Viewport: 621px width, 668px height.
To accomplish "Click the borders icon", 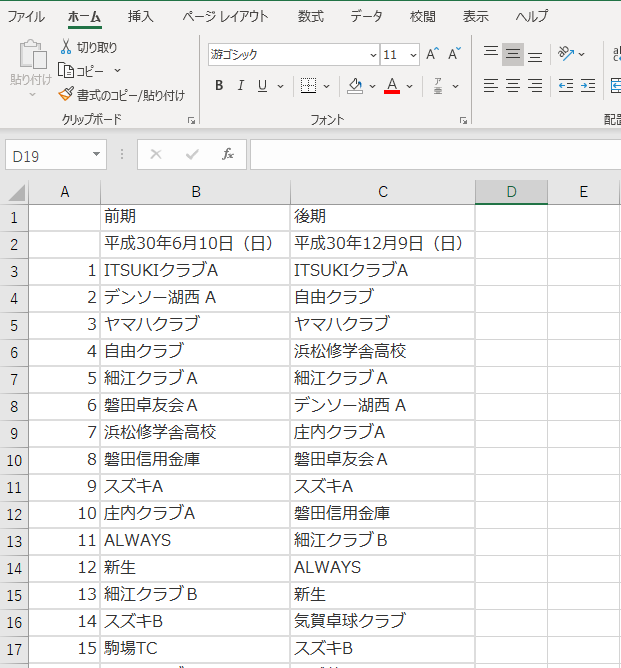I will [309, 86].
